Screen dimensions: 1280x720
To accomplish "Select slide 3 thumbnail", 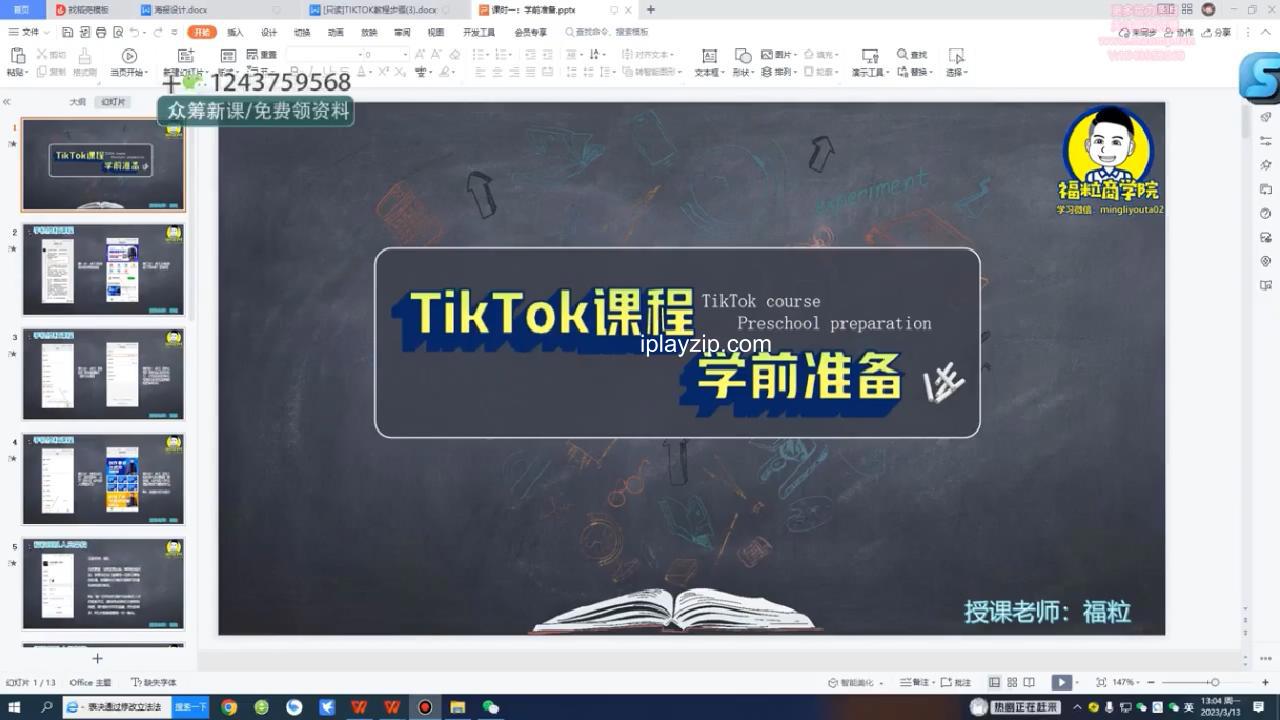I will pyautogui.click(x=103, y=374).
